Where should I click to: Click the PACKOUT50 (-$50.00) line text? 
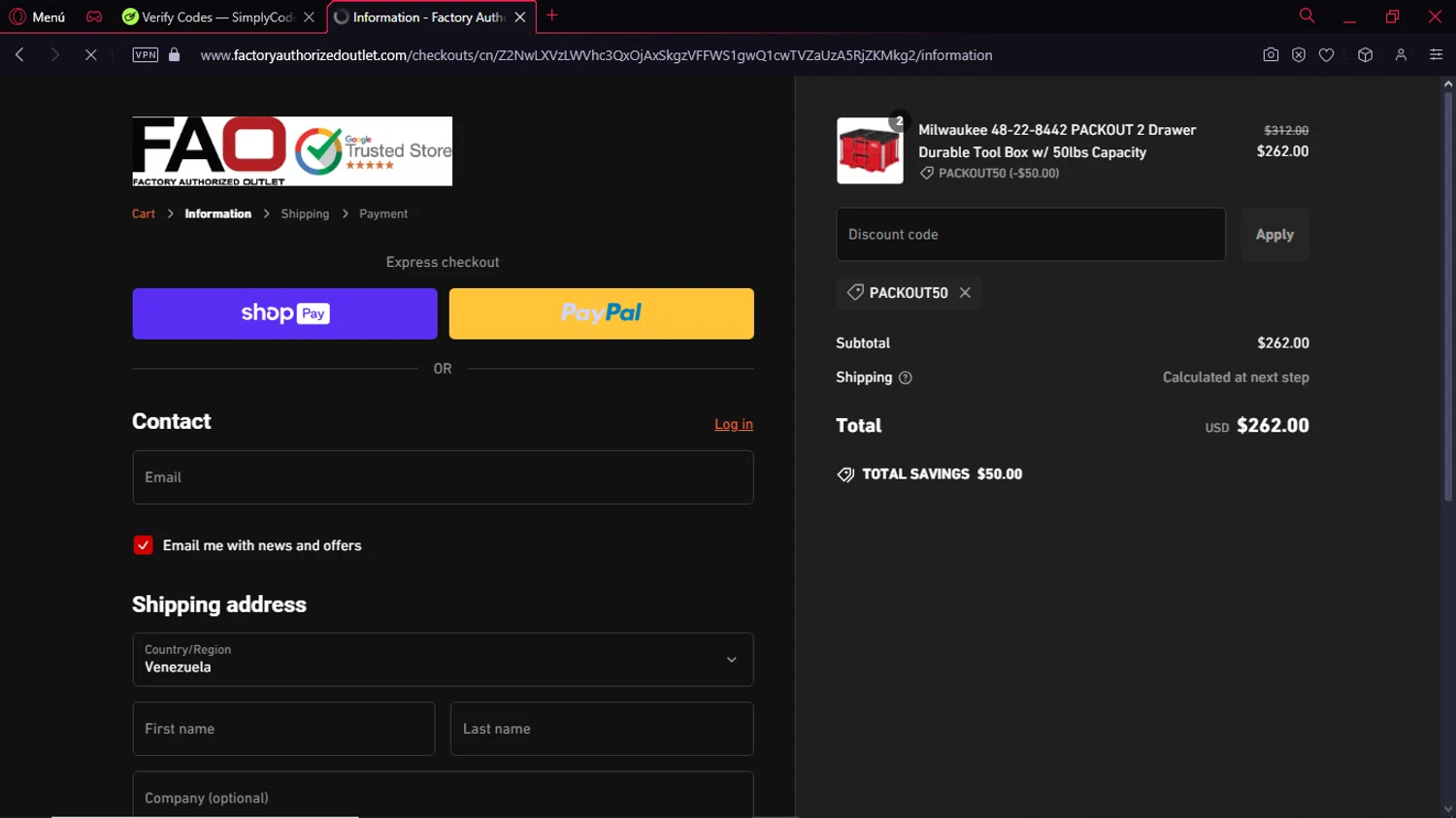(999, 173)
